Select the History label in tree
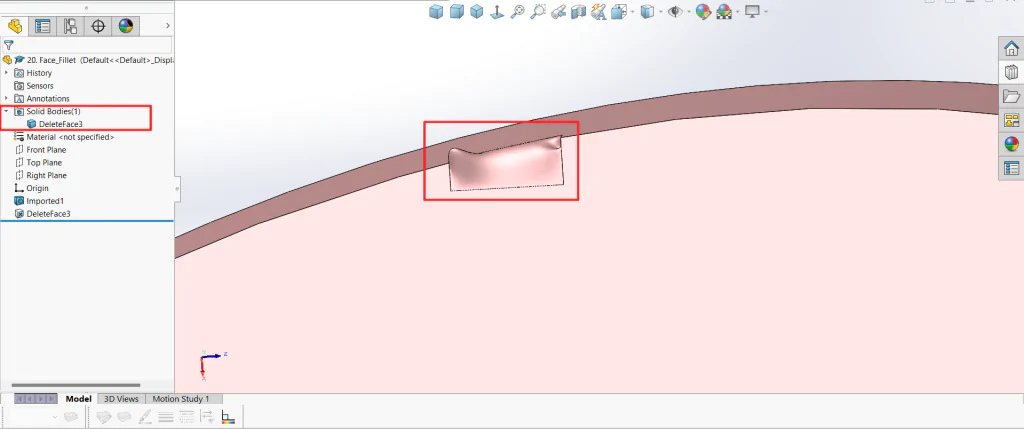The image size is (1024, 429). tap(39, 73)
